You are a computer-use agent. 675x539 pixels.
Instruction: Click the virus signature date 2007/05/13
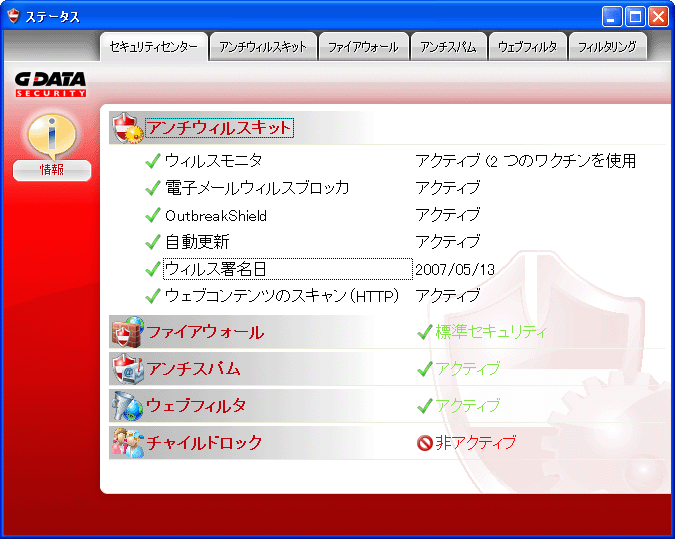pos(455,270)
